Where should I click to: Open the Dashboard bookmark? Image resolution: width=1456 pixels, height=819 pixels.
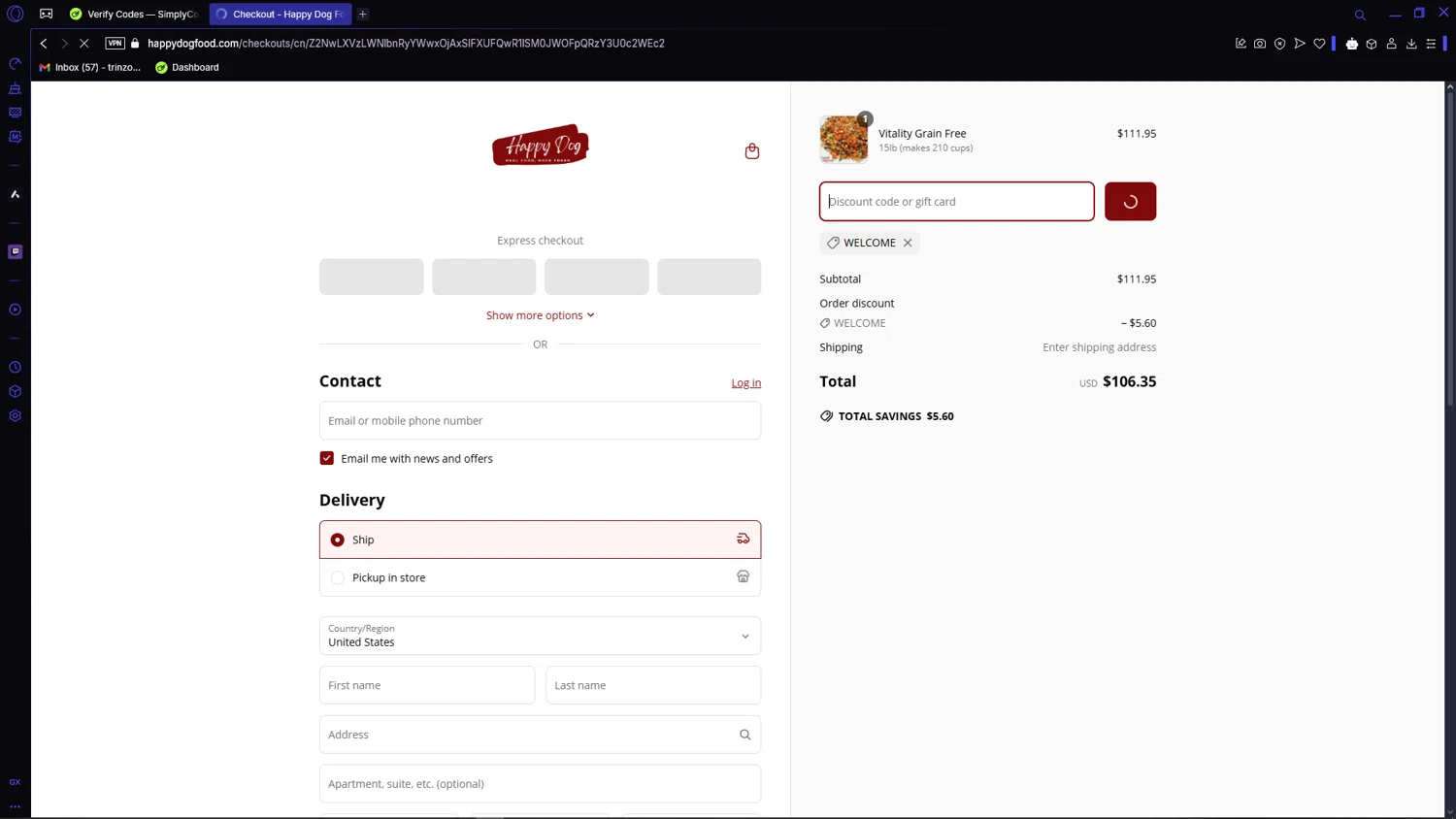(x=187, y=68)
